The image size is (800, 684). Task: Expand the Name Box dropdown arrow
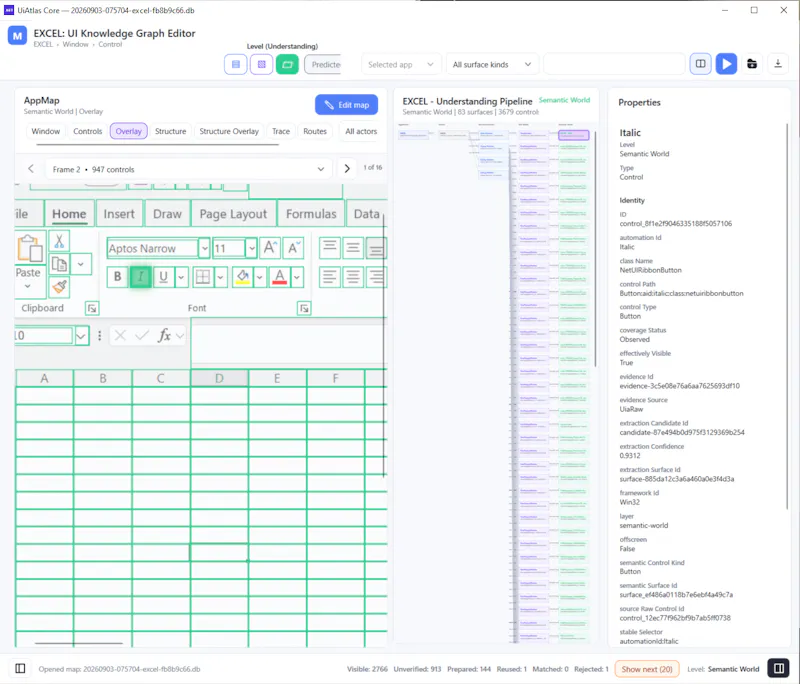click(x=81, y=336)
